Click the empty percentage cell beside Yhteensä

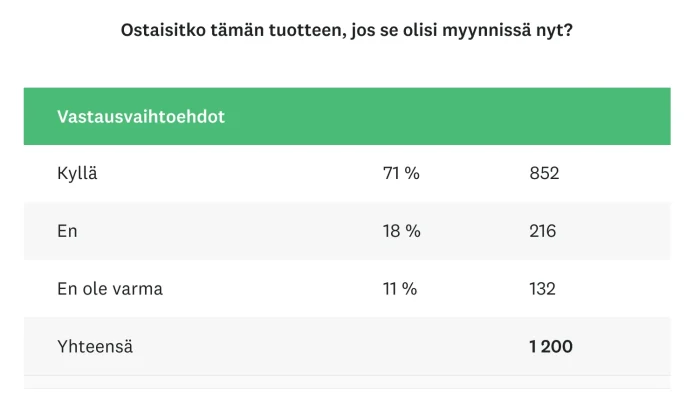click(402, 347)
